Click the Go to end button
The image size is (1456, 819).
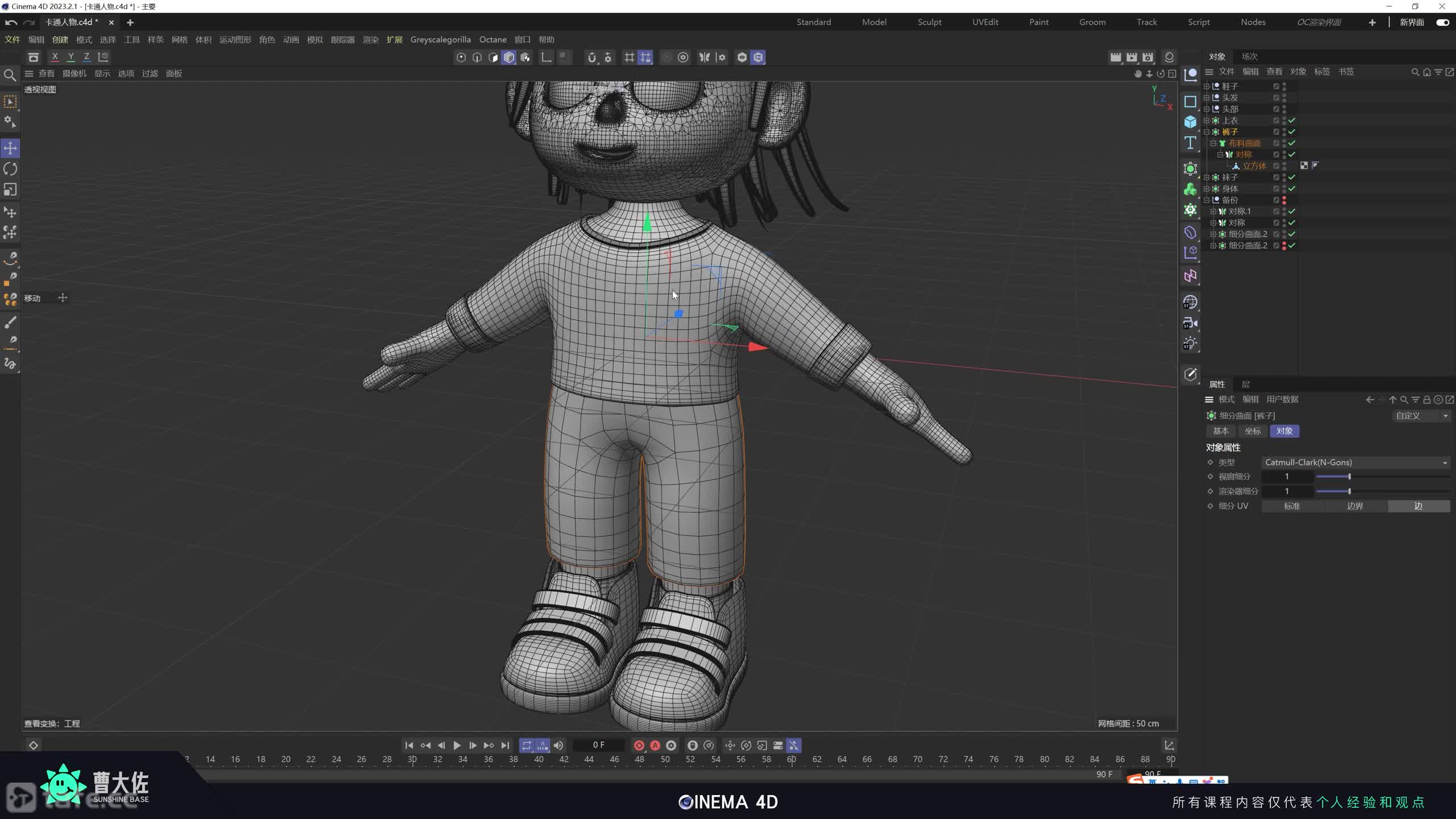coord(505,745)
